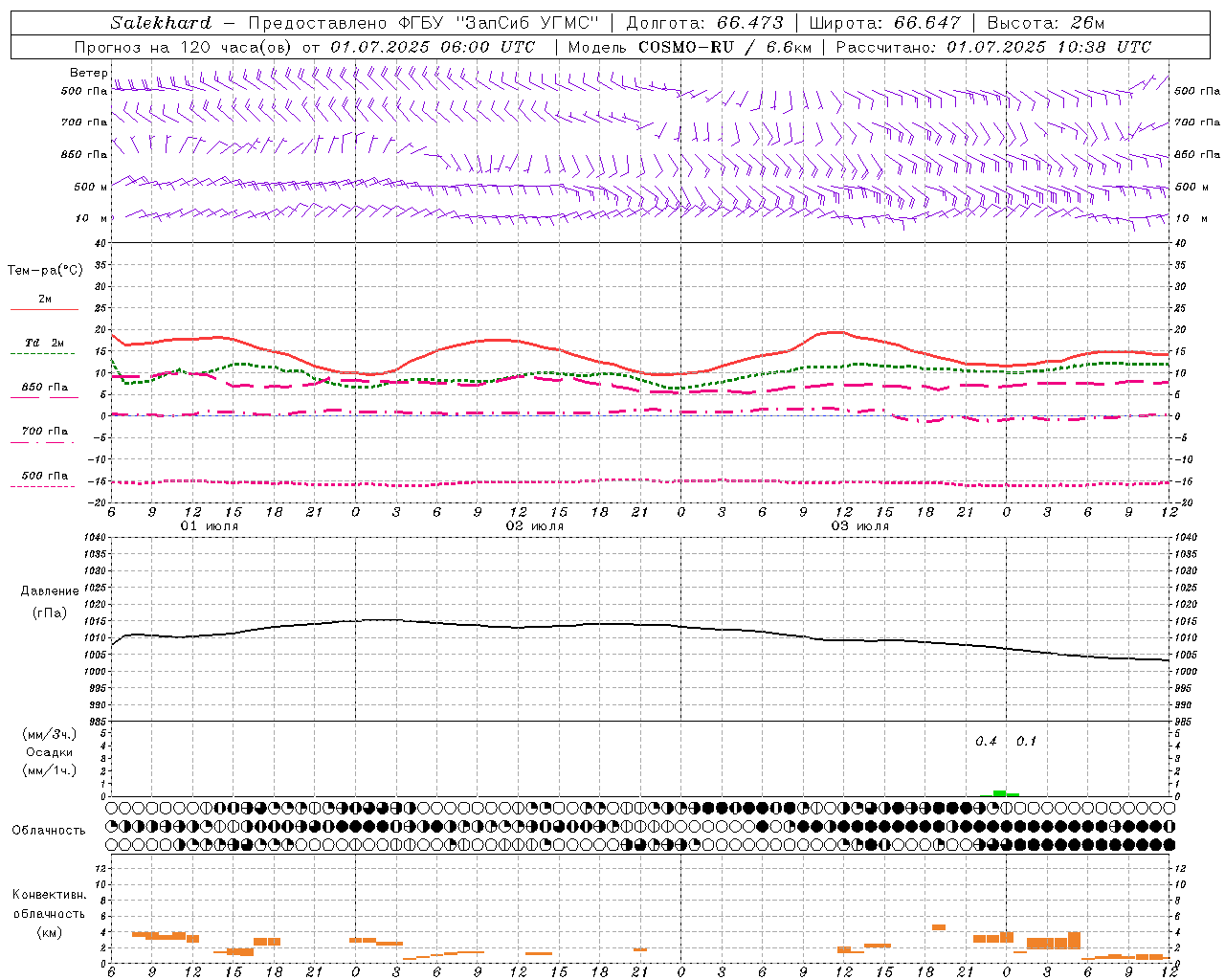Click the Долгота: 66.473 value
This screenshot has width=1225, height=980.
coord(704,23)
